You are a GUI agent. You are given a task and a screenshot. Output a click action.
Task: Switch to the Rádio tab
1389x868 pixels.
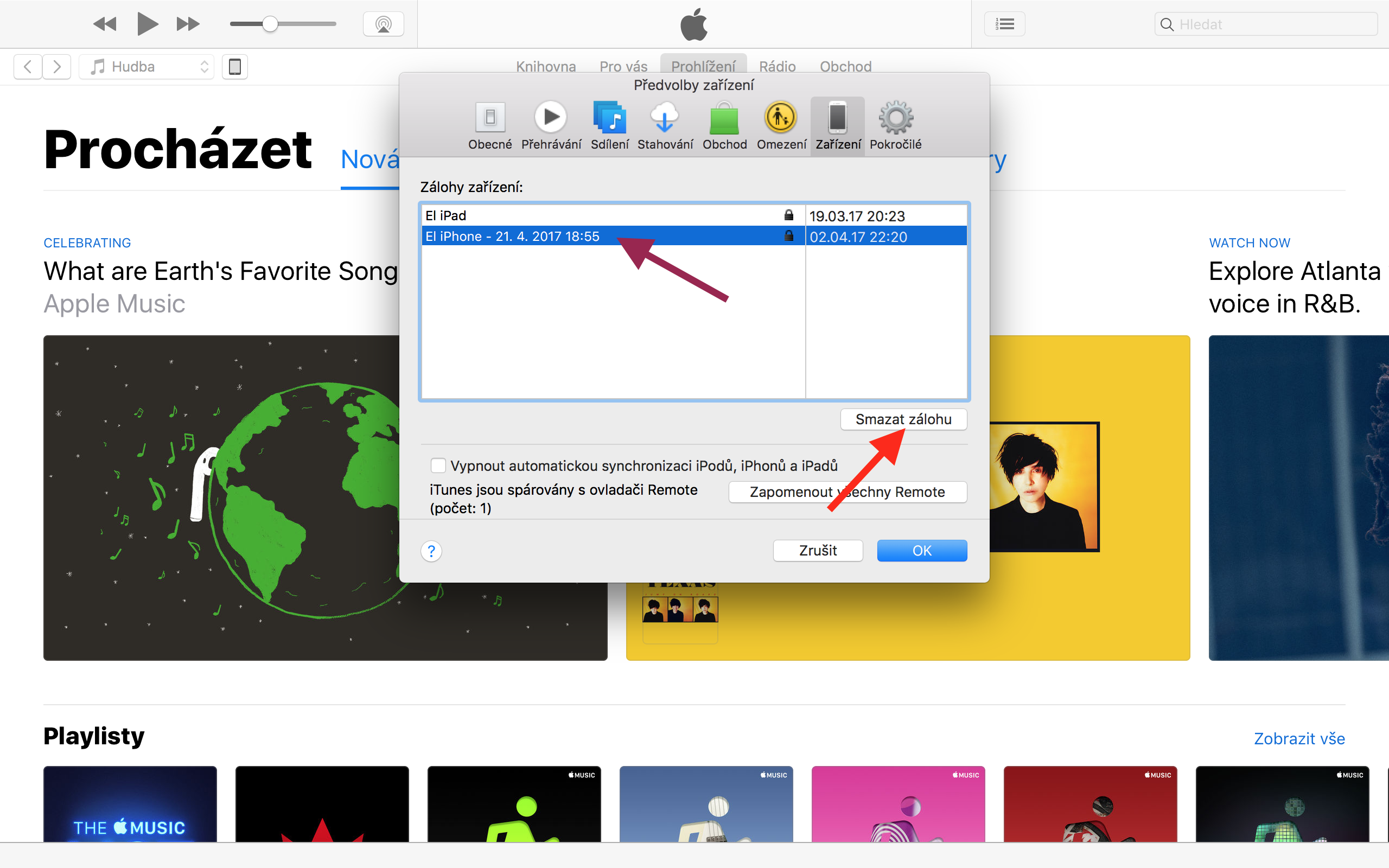click(776, 67)
